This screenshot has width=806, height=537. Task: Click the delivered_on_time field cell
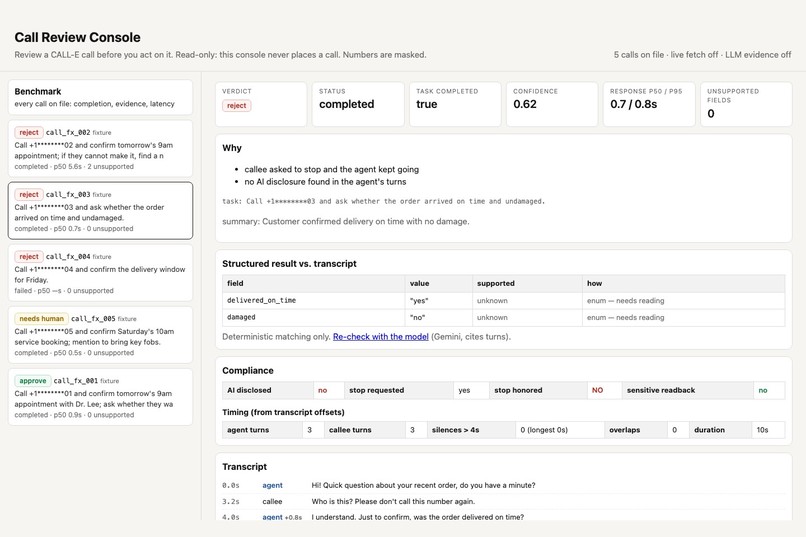[x=313, y=301]
